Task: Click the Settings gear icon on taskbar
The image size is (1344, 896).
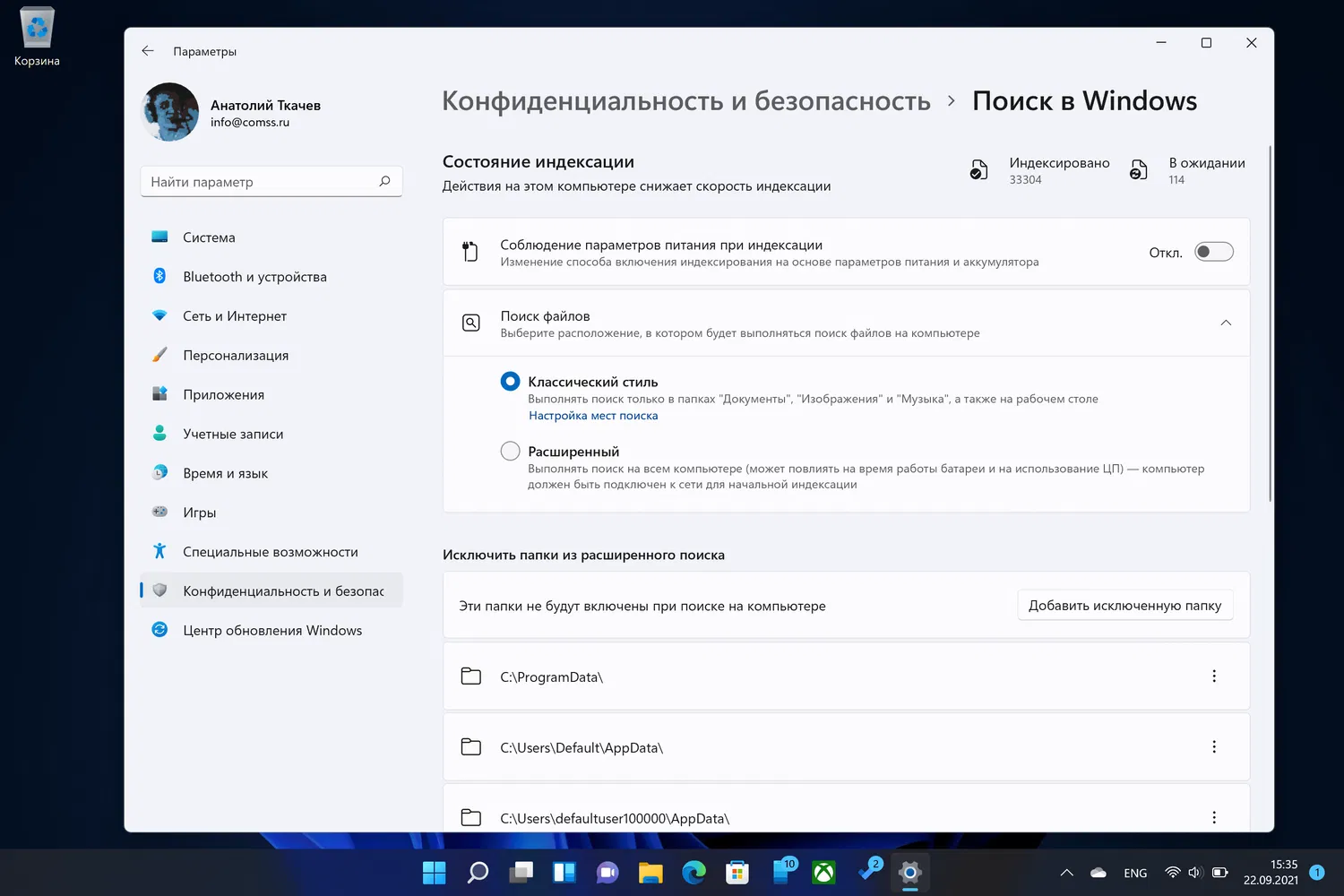Action: pos(909,872)
